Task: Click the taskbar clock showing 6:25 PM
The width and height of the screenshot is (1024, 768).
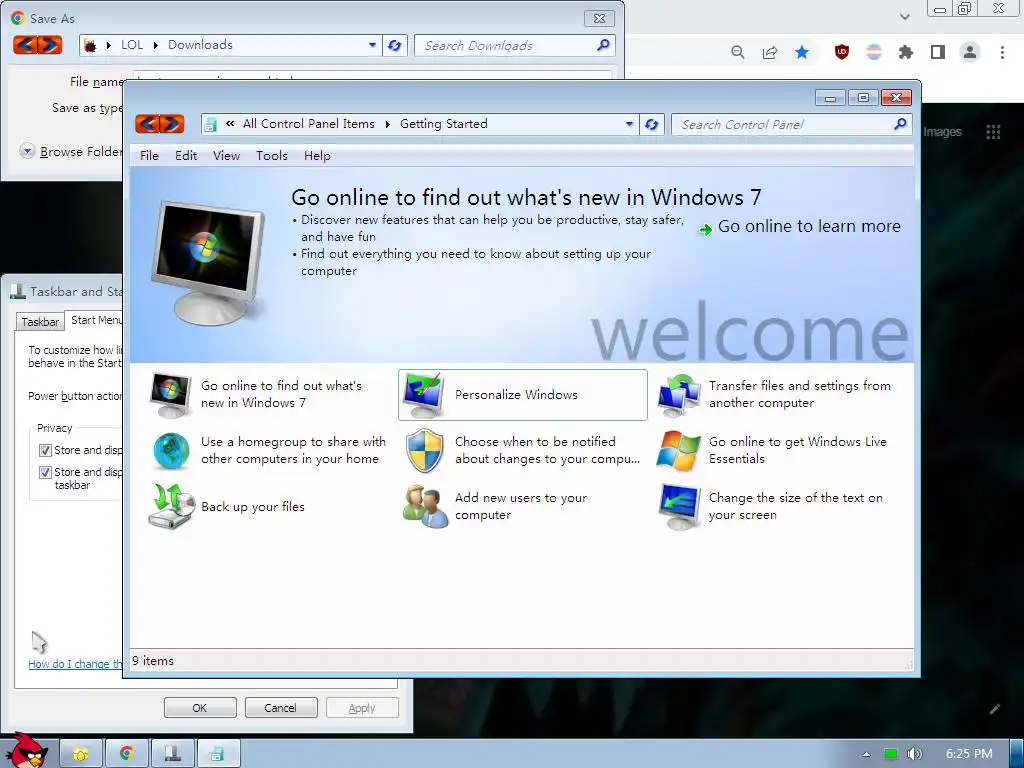Action: pyautogui.click(x=969, y=754)
